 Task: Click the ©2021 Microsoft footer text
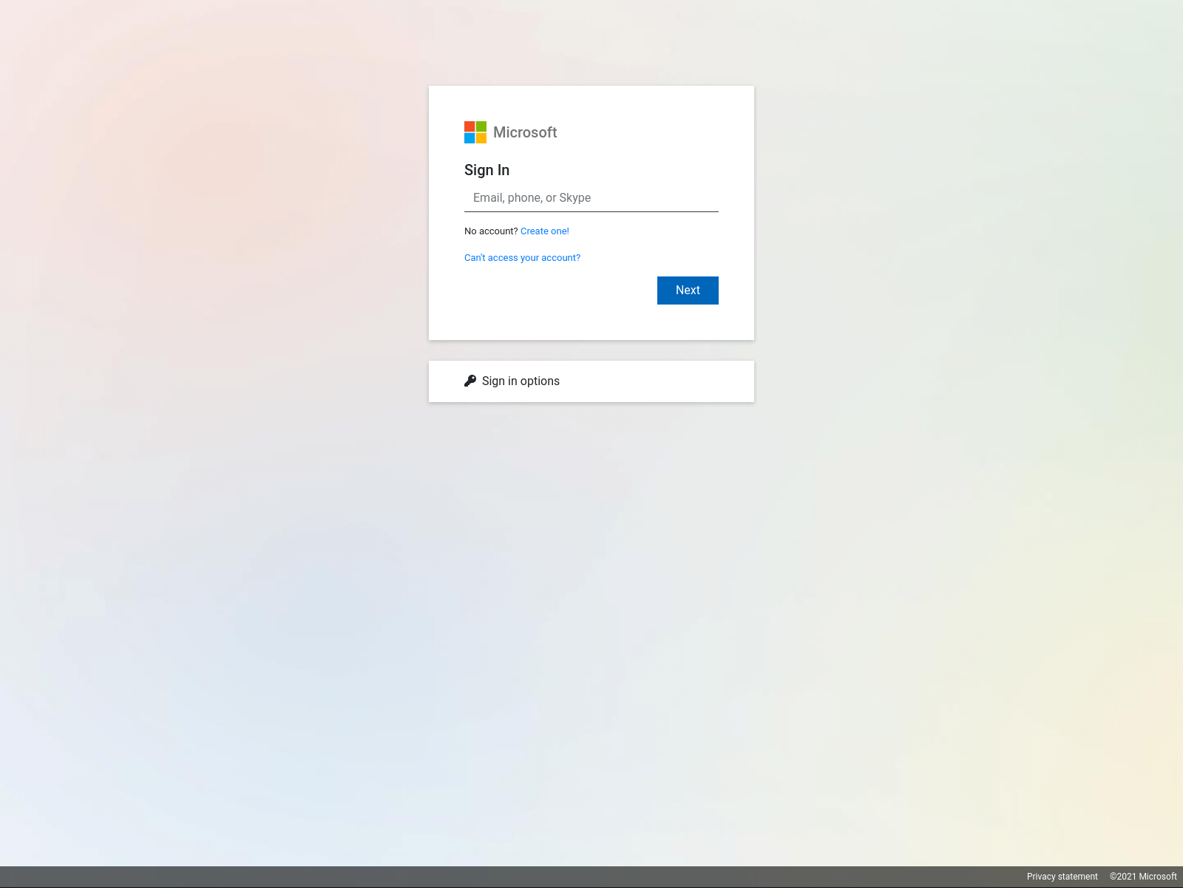(x=1142, y=877)
